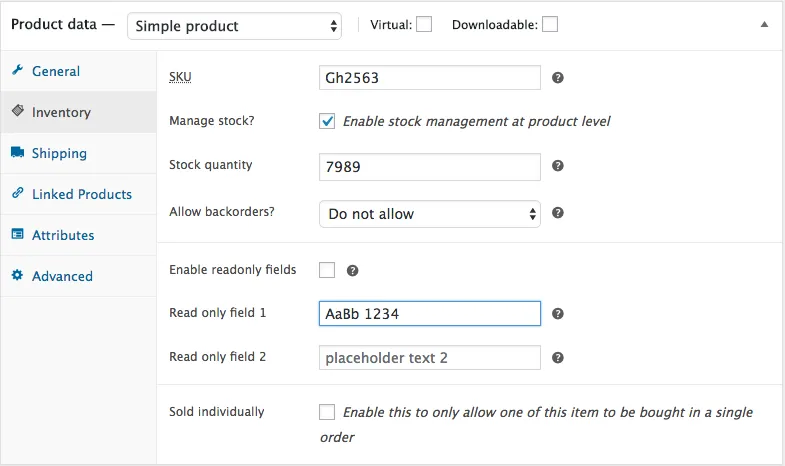The height and width of the screenshot is (466, 785).
Task: Click the Stock quantity help icon
Action: coord(558,166)
